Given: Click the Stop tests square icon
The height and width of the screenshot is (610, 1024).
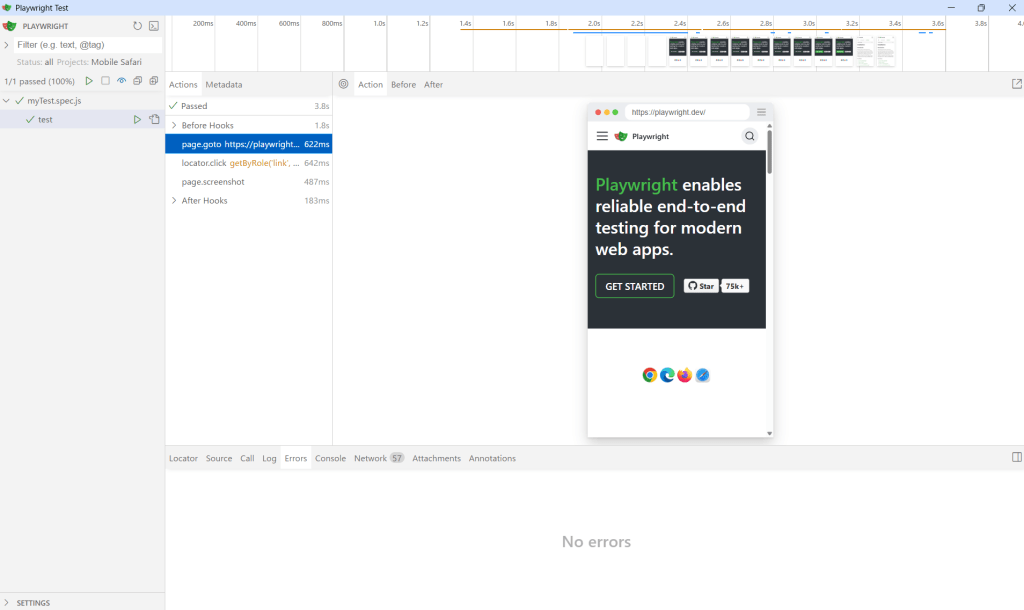Looking at the screenshot, I should [x=105, y=81].
